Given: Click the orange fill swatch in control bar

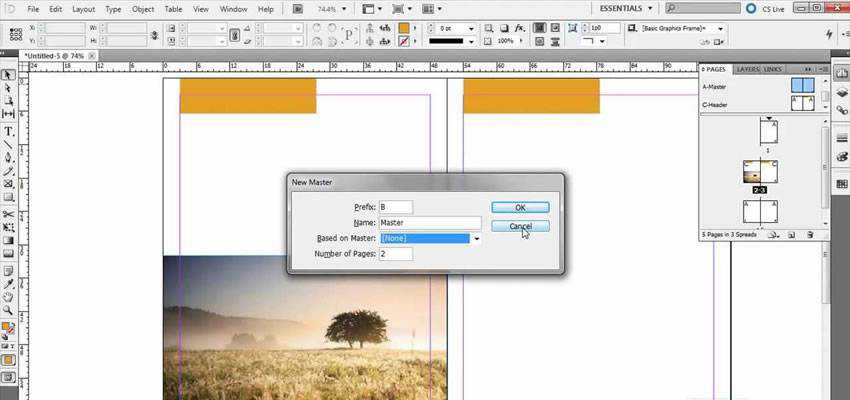Looking at the screenshot, I should (403, 29).
